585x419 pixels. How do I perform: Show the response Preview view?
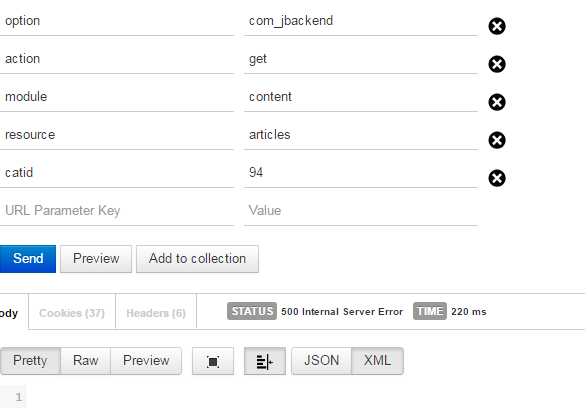(146, 361)
